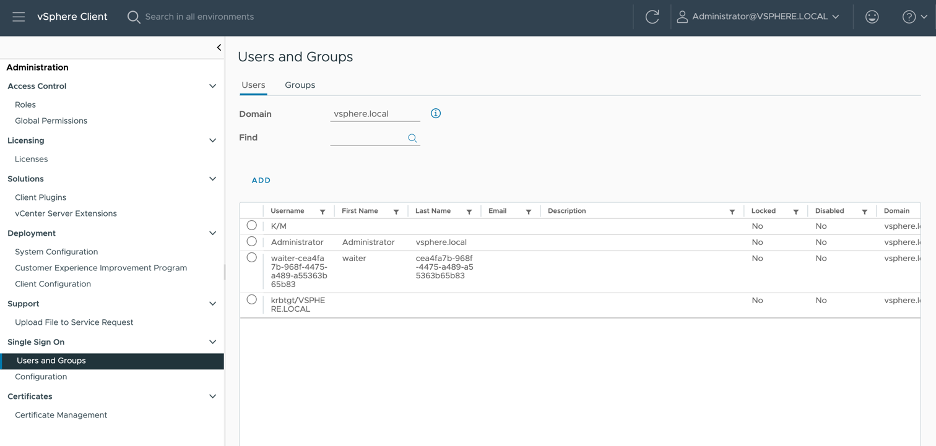
Task: Open the smiley feedback icon
Action: click(872, 17)
